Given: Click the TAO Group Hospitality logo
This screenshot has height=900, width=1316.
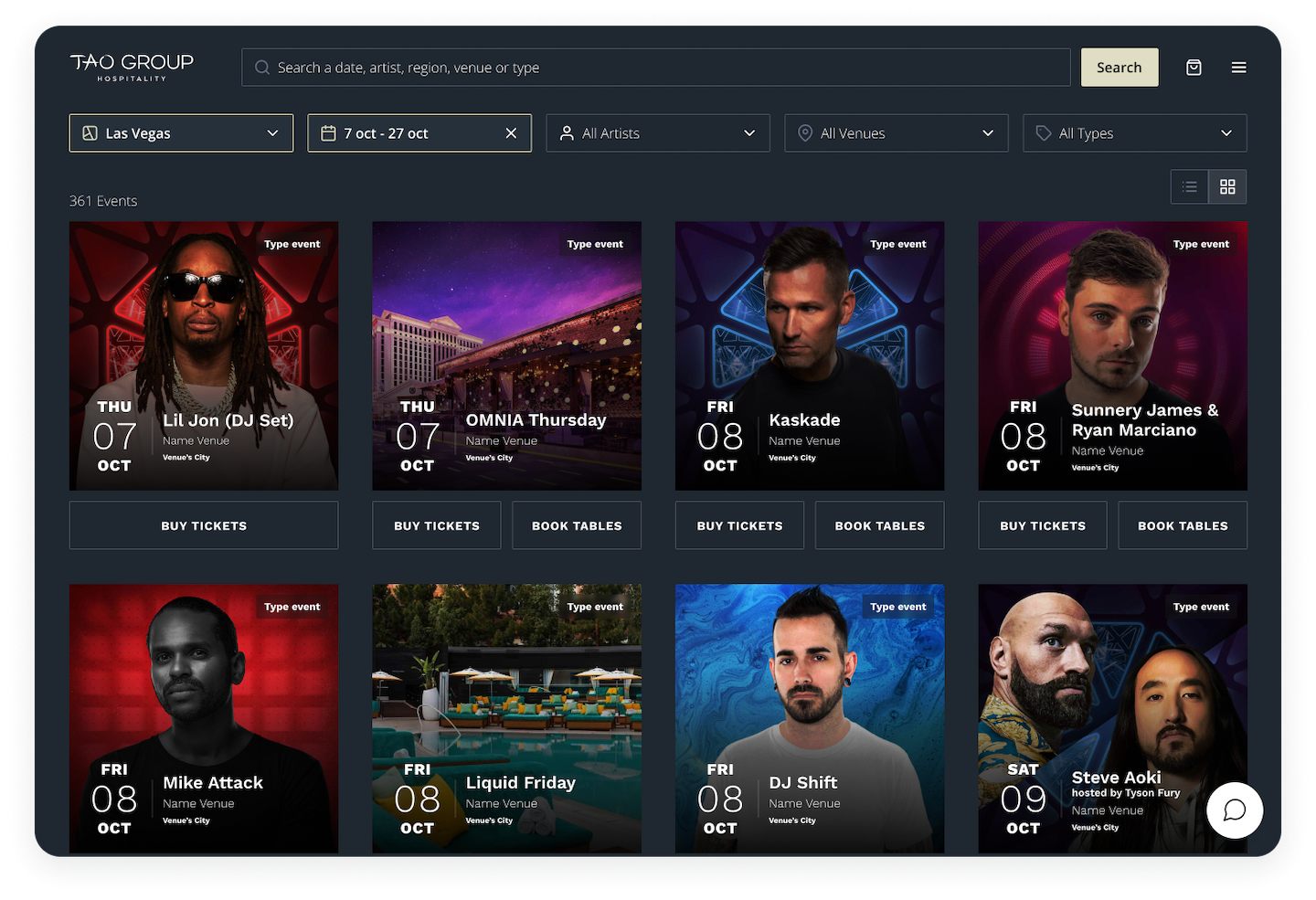Looking at the screenshot, I should pos(132,67).
